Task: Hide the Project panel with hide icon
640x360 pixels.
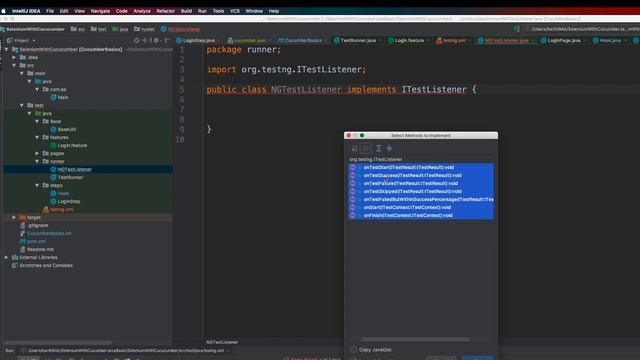Action: [167, 40]
